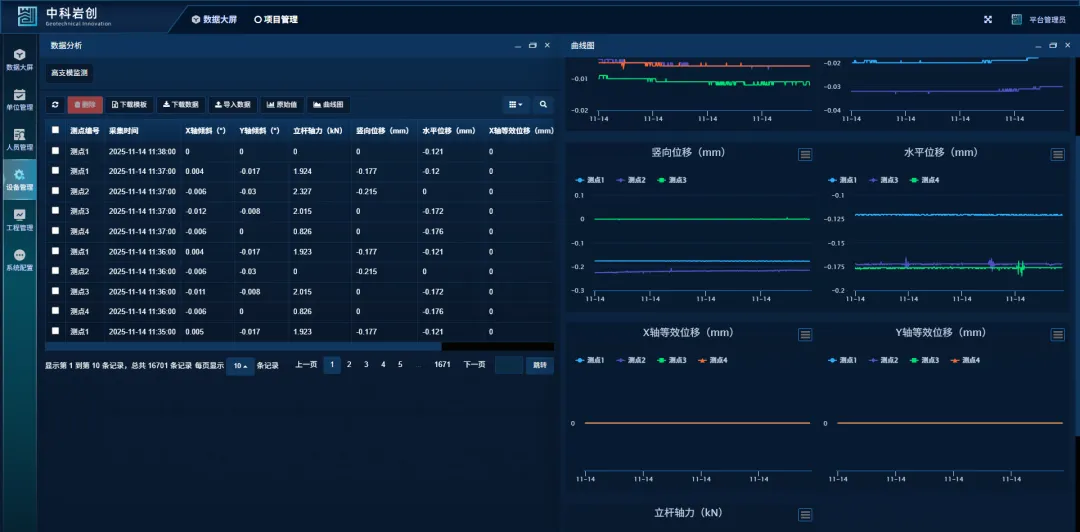Select the 高支模监测 tab
The height and width of the screenshot is (532, 1080).
(69, 73)
